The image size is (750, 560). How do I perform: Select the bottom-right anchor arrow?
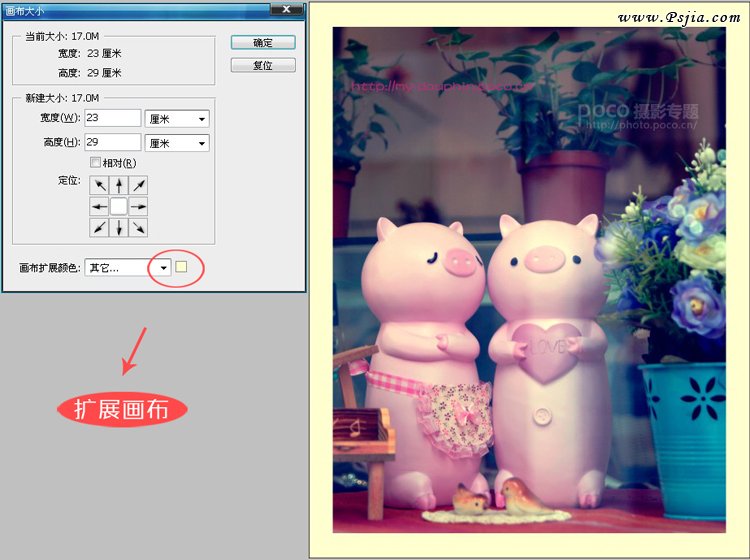(138, 228)
